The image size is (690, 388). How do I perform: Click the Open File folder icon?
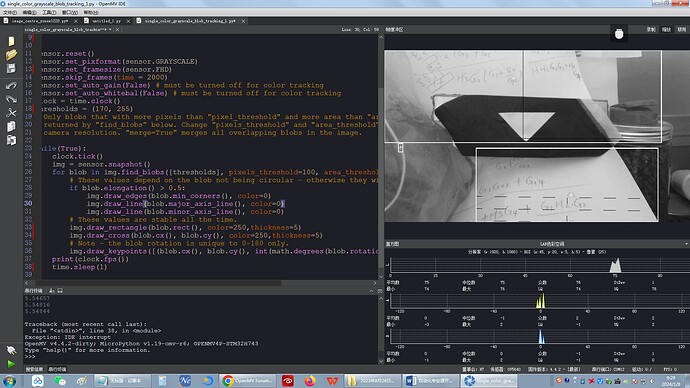coord(11,55)
